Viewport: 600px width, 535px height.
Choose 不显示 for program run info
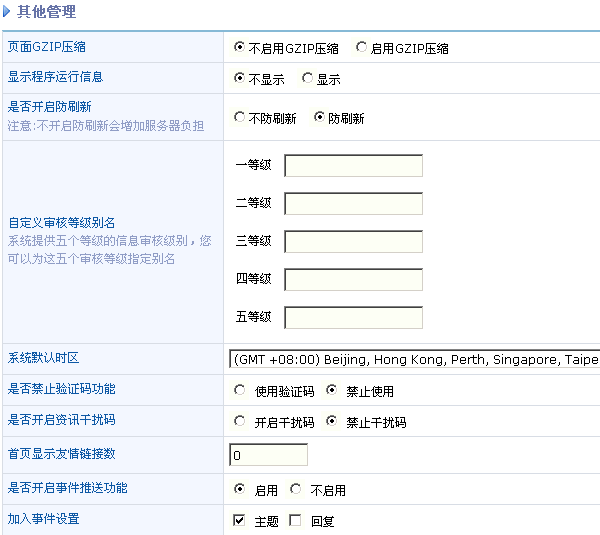pos(239,78)
